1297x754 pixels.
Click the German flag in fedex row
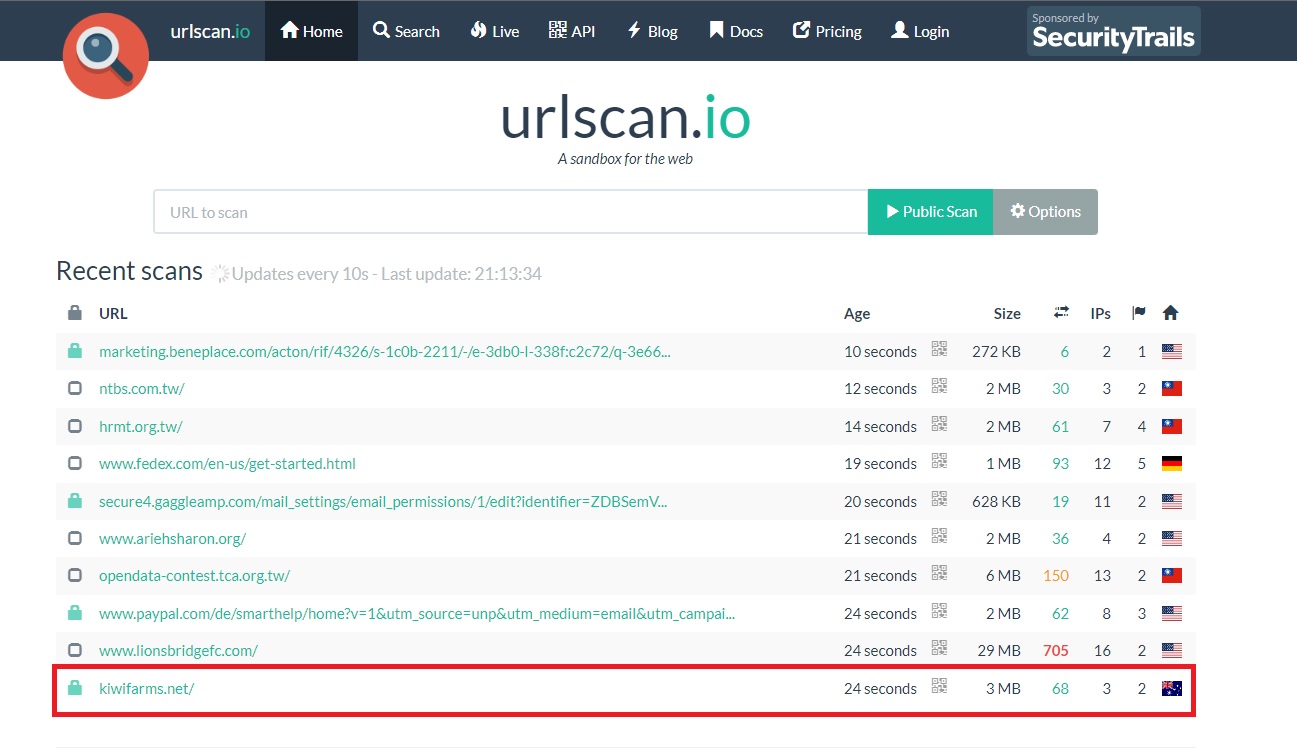1171,463
